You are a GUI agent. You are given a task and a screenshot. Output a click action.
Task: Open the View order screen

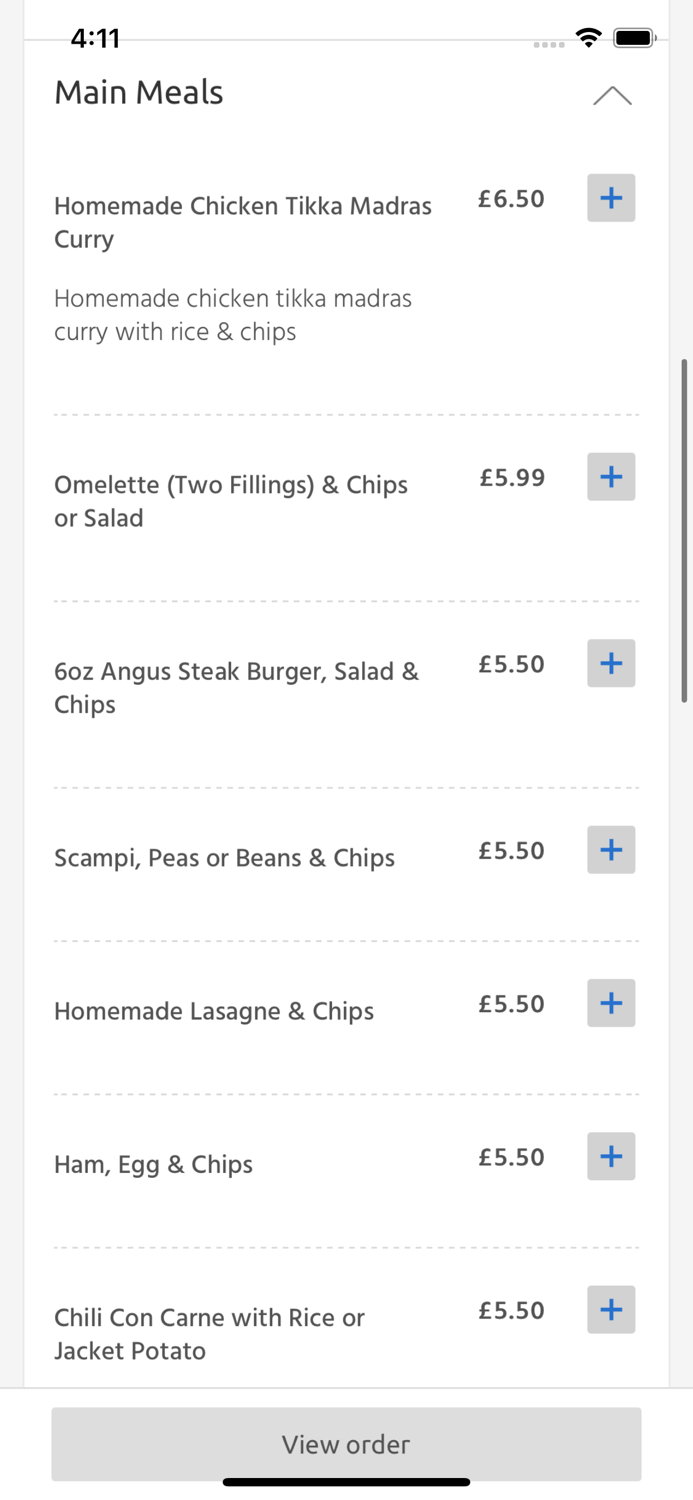tap(346, 1444)
